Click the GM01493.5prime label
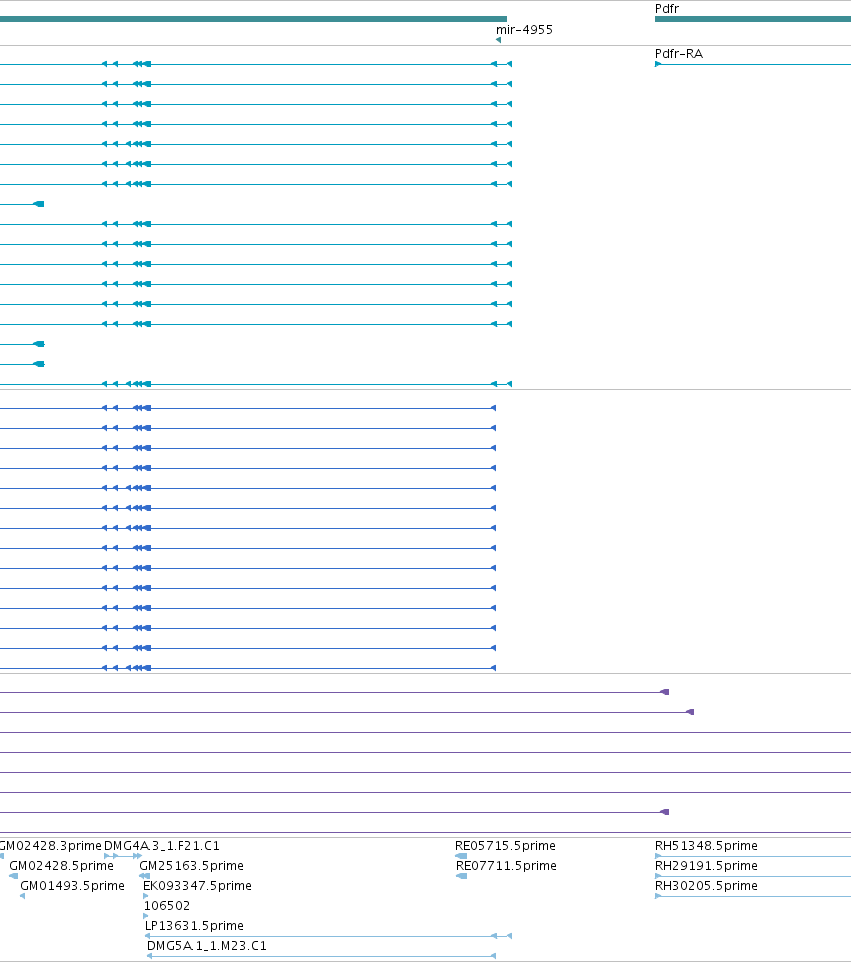The image size is (851, 962). pyautogui.click(x=72, y=886)
